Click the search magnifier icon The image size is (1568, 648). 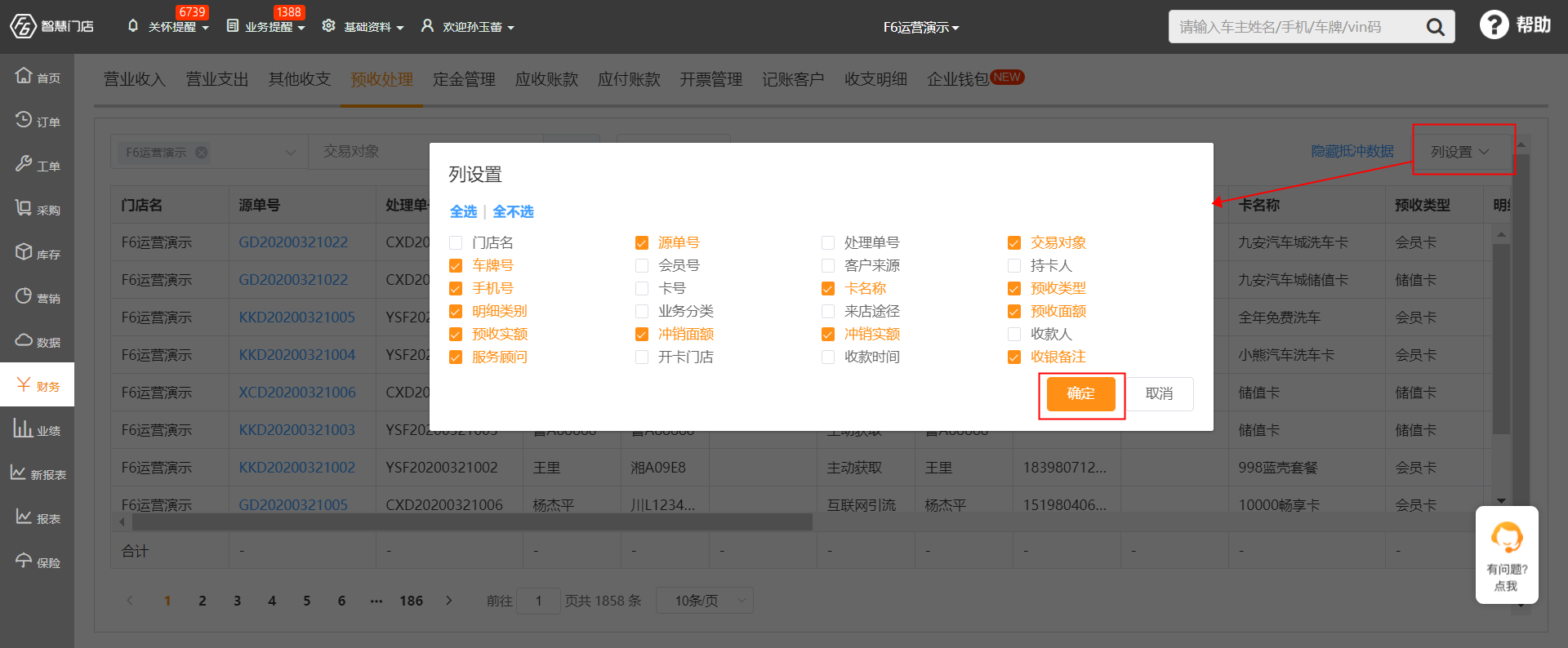tap(1435, 27)
